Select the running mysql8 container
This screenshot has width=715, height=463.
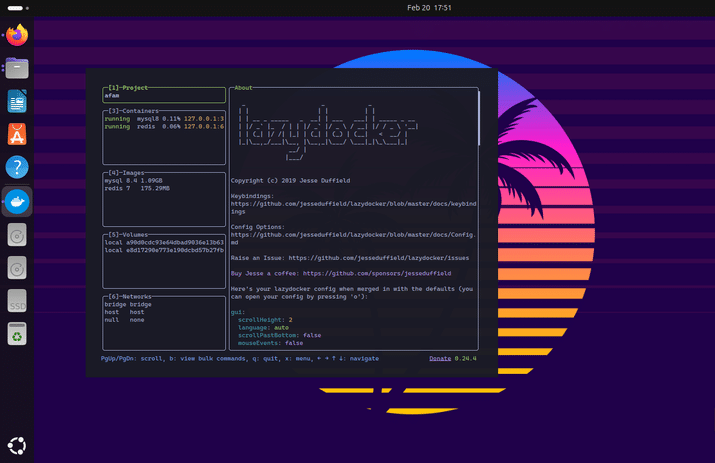pos(164,119)
